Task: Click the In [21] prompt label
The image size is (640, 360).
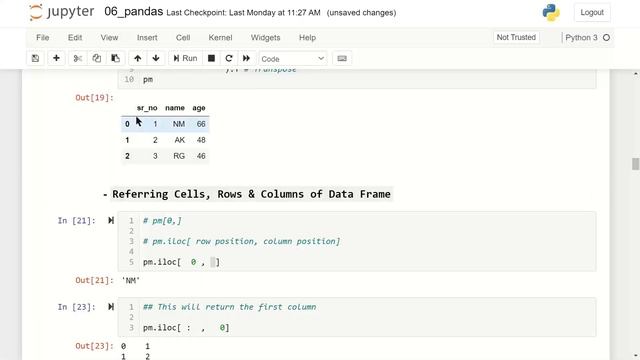Action: (76, 220)
